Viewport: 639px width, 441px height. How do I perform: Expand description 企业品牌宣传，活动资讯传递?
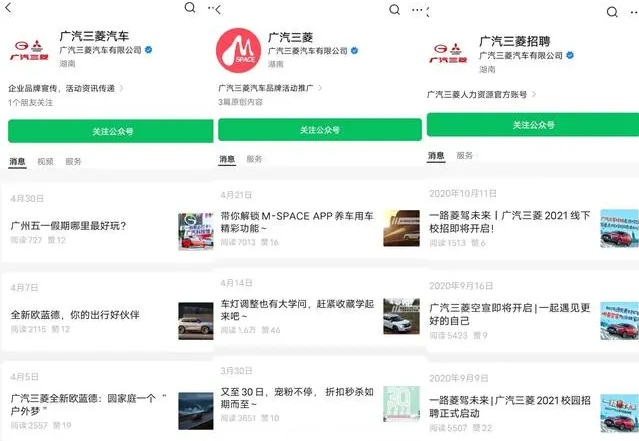tap(65, 88)
